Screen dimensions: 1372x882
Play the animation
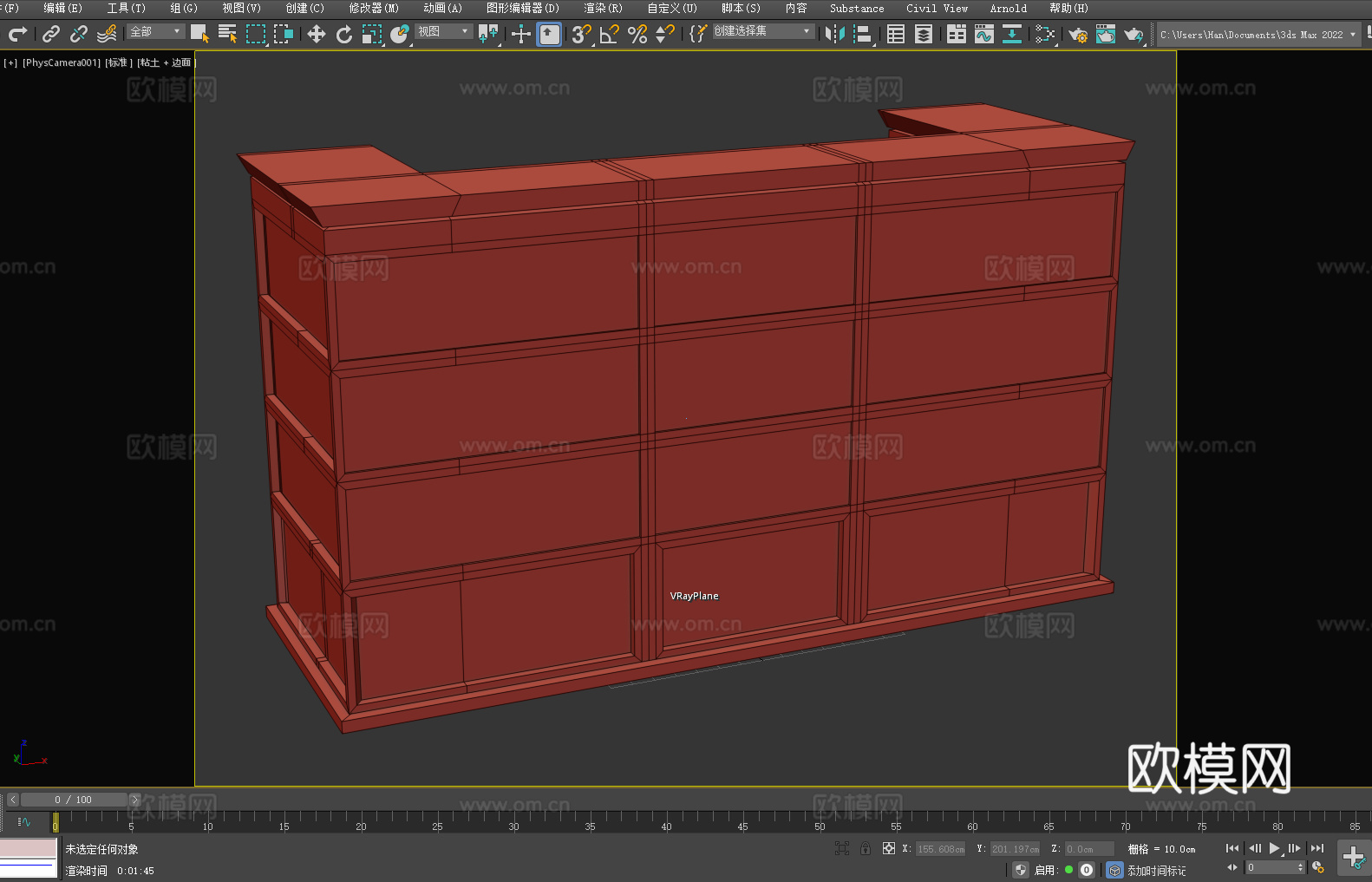[x=1275, y=848]
